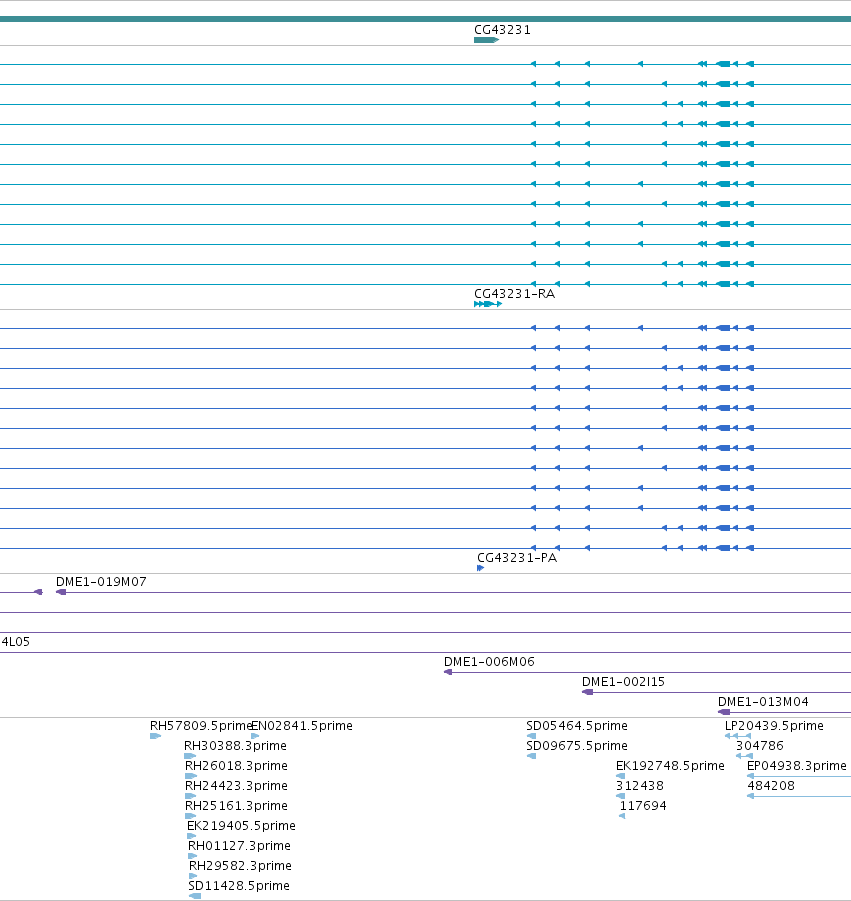Click the RH29582.3prime EST label
851x901 pixels.
[240, 867]
